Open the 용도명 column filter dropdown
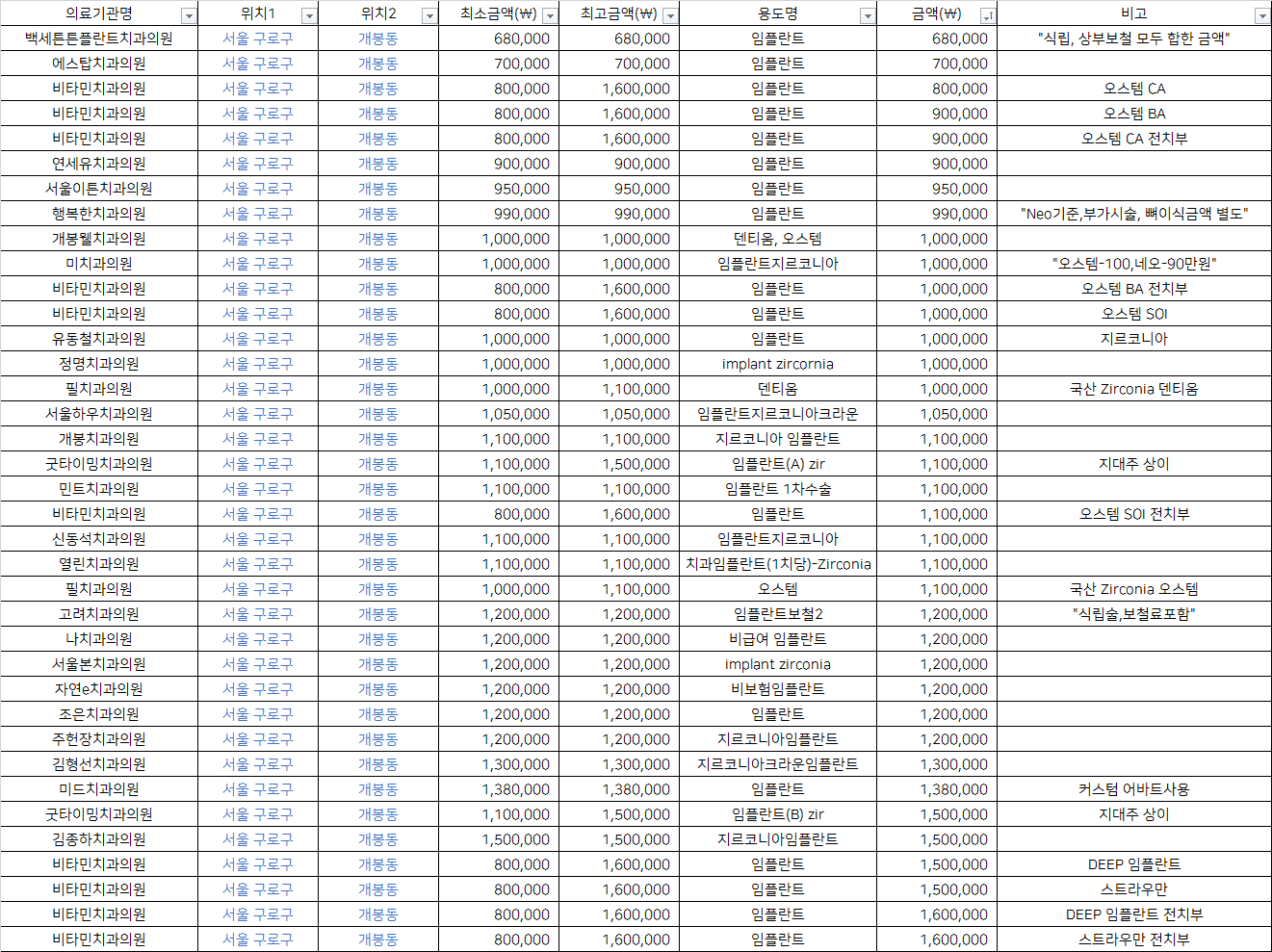This screenshot has height=952, width=1272. point(868,15)
